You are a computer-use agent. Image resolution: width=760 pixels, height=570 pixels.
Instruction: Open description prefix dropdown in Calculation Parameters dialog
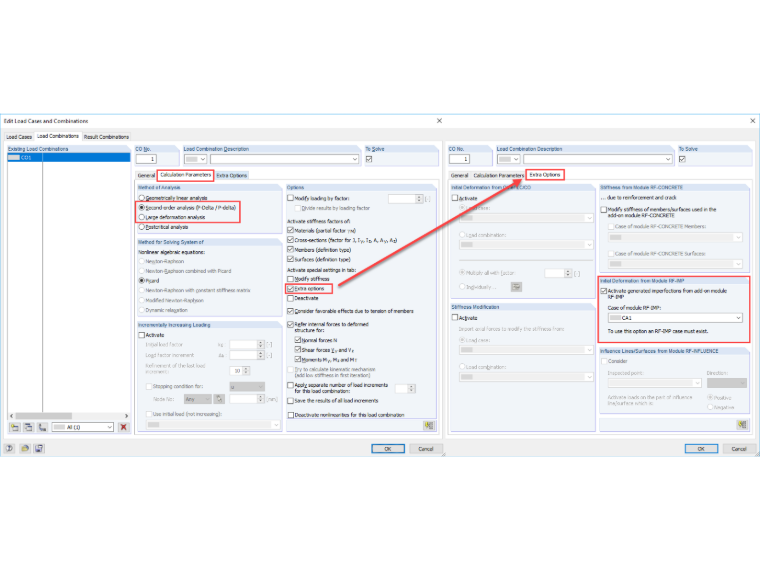click(195, 159)
